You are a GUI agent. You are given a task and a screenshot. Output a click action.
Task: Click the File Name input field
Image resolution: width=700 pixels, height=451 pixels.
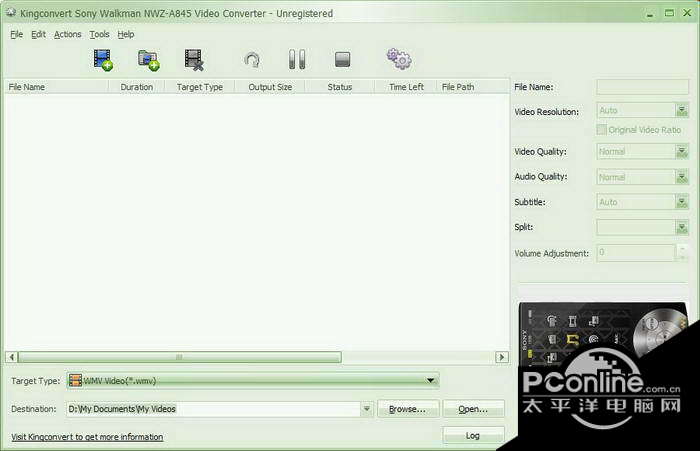[x=642, y=87]
